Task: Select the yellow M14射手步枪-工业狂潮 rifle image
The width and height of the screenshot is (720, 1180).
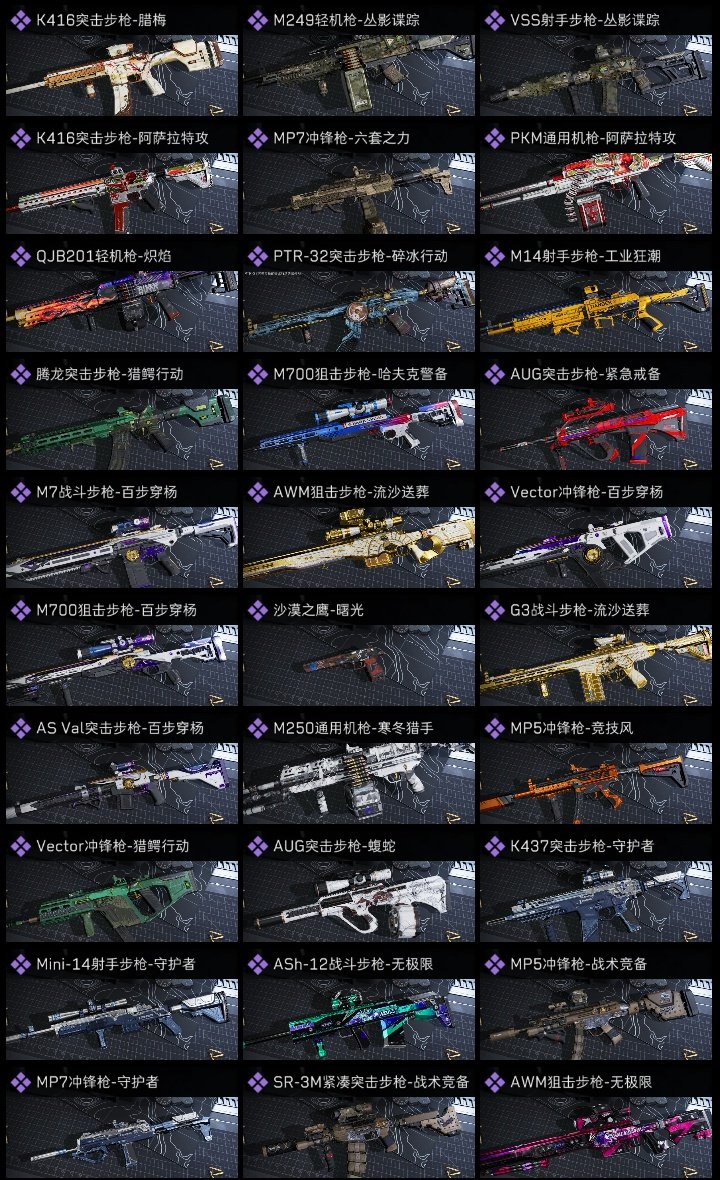Action: (596, 312)
